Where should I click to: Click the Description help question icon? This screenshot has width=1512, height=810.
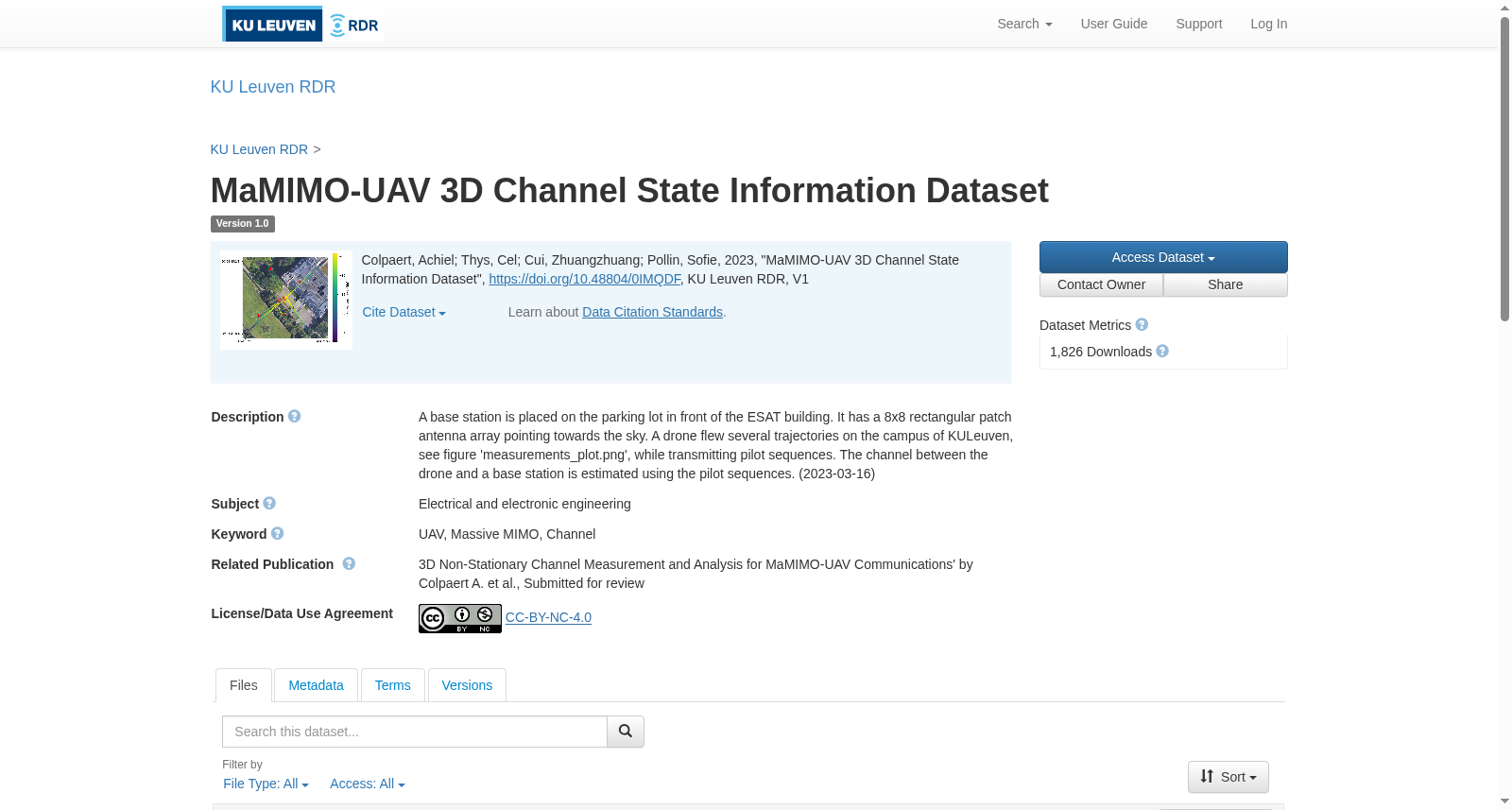point(295,416)
